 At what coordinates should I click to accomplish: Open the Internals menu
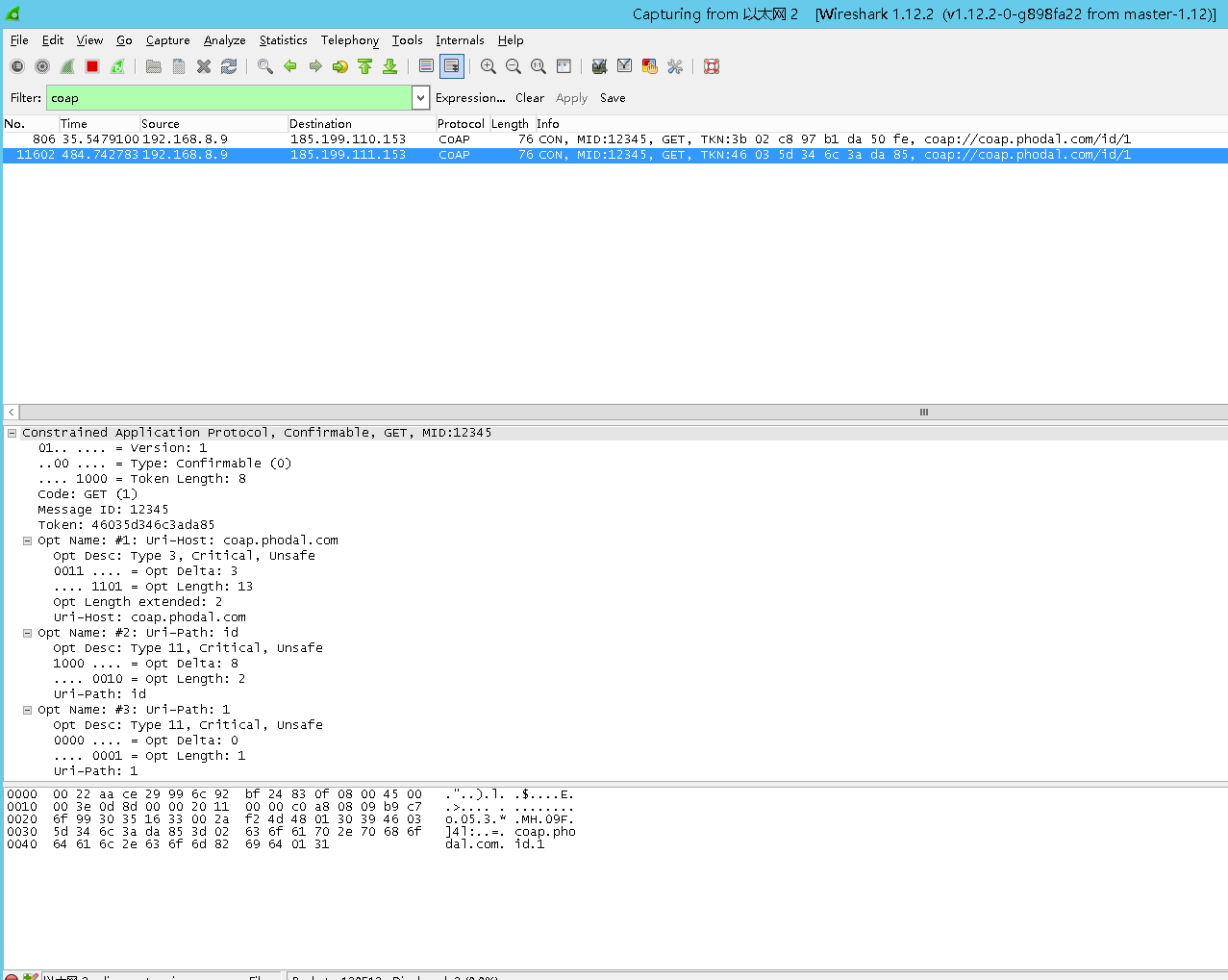pos(460,40)
